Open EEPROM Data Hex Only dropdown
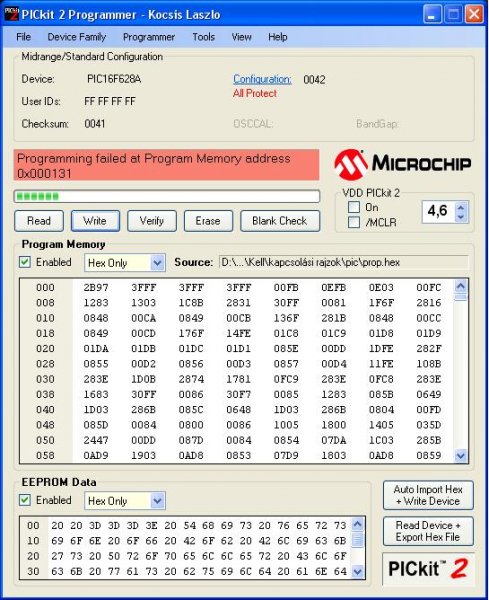This screenshot has width=489, height=600. tap(158, 501)
